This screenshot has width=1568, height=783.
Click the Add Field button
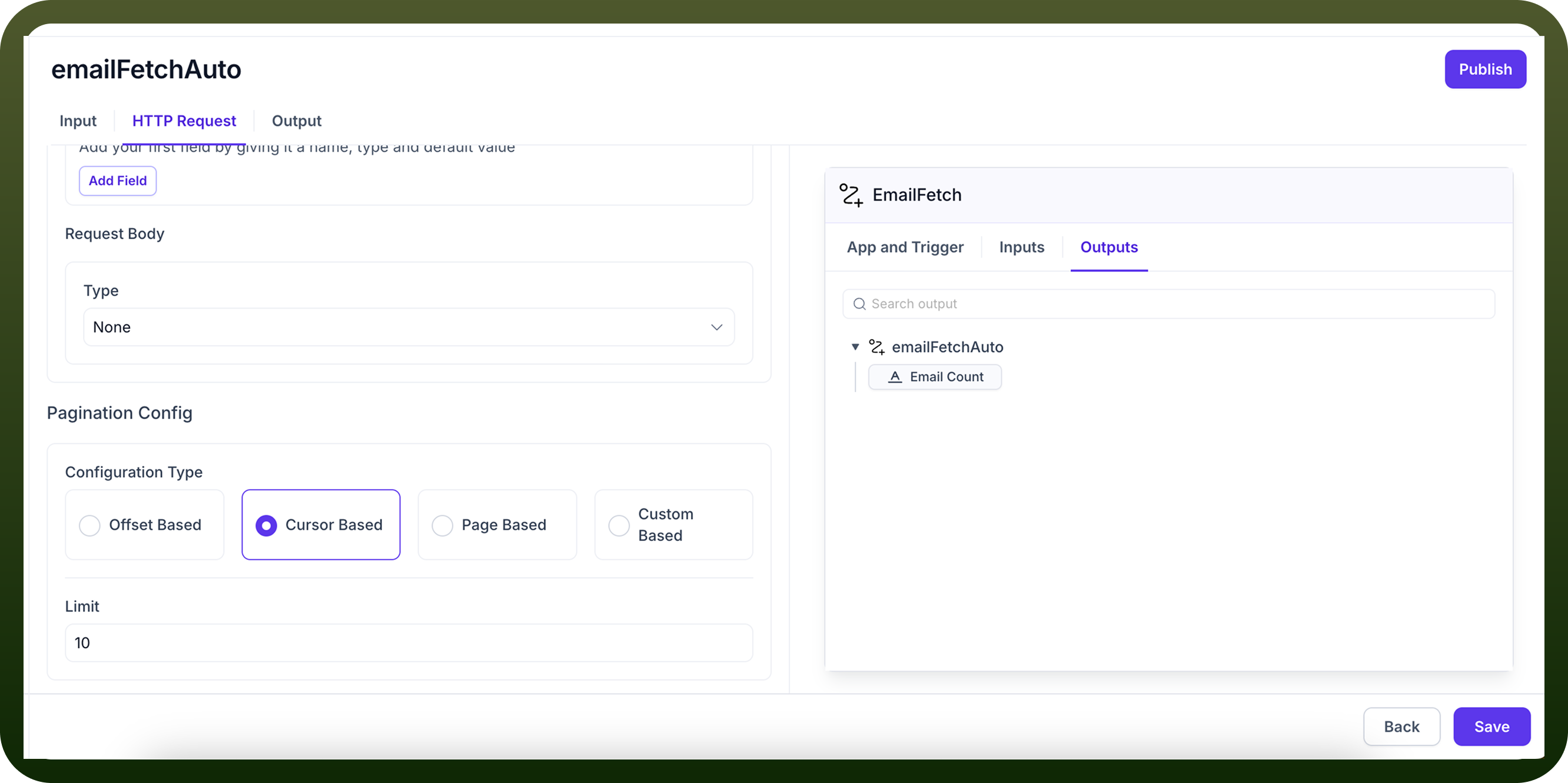pyautogui.click(x=118, y=181)
